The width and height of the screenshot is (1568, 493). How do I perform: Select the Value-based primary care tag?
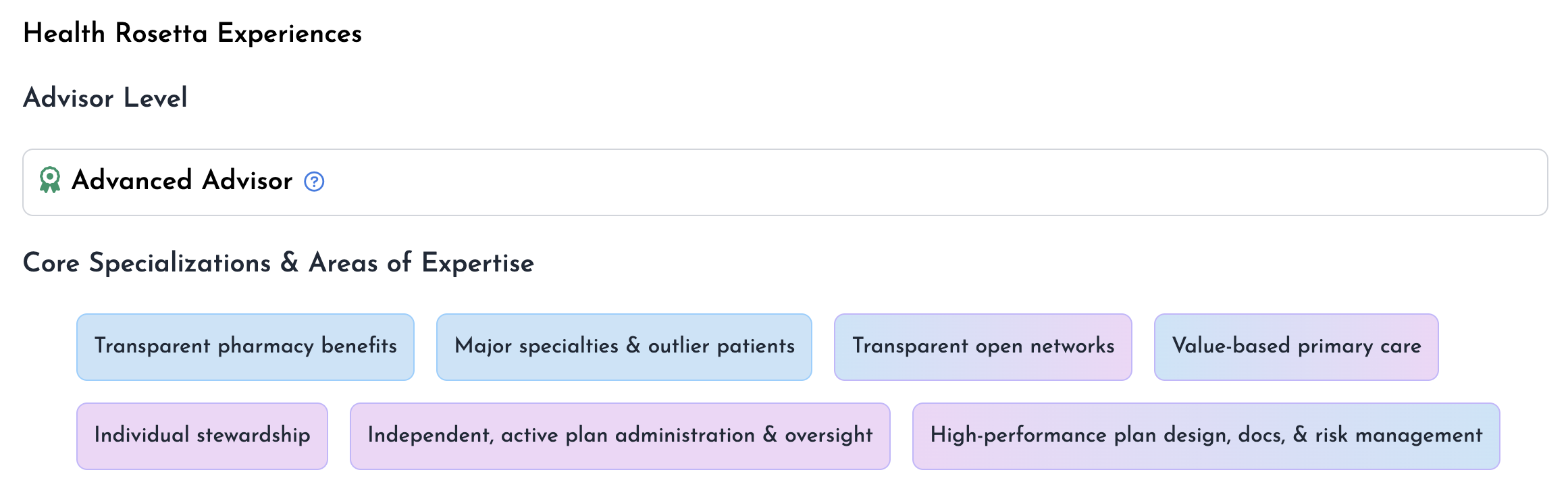click(1296, 346)
